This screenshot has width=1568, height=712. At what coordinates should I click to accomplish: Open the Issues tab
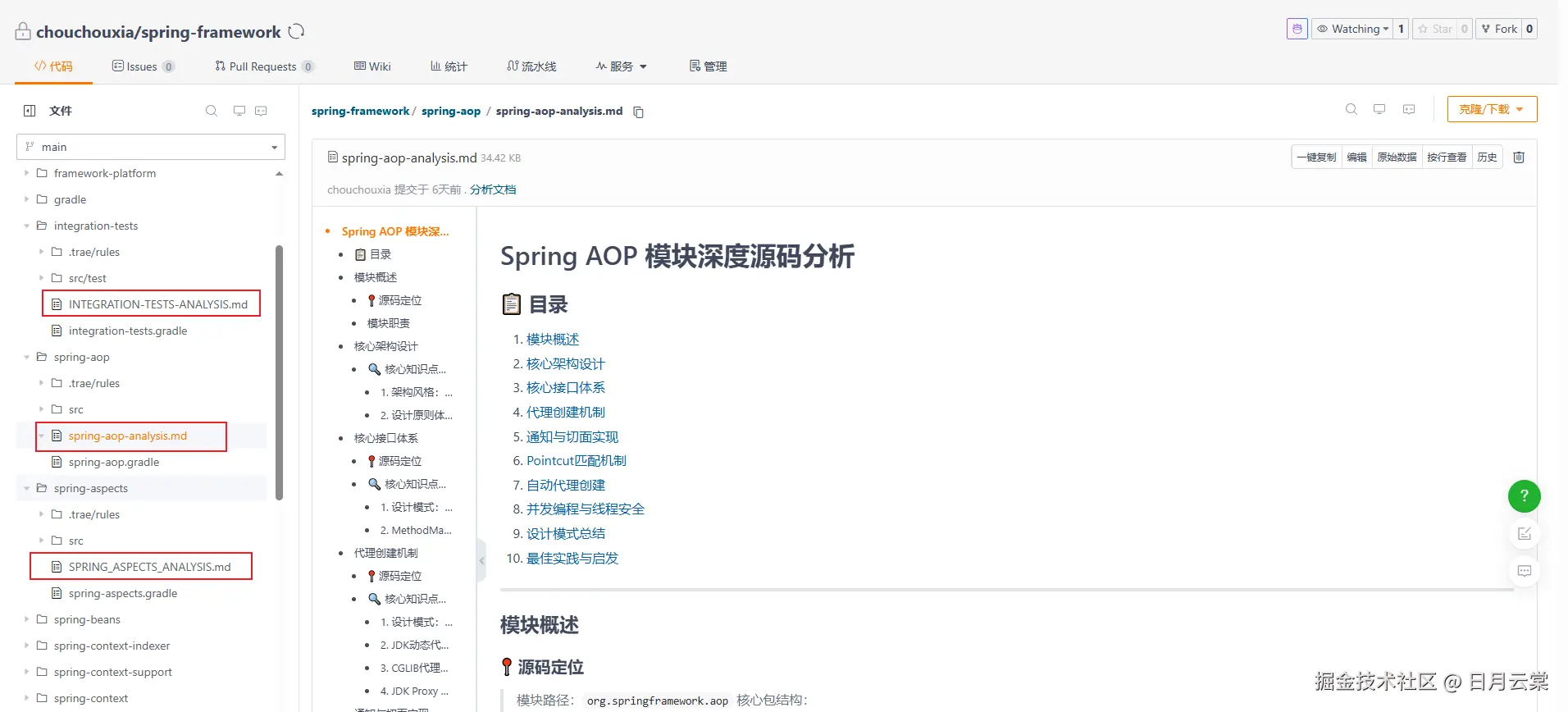pos(143,66)
